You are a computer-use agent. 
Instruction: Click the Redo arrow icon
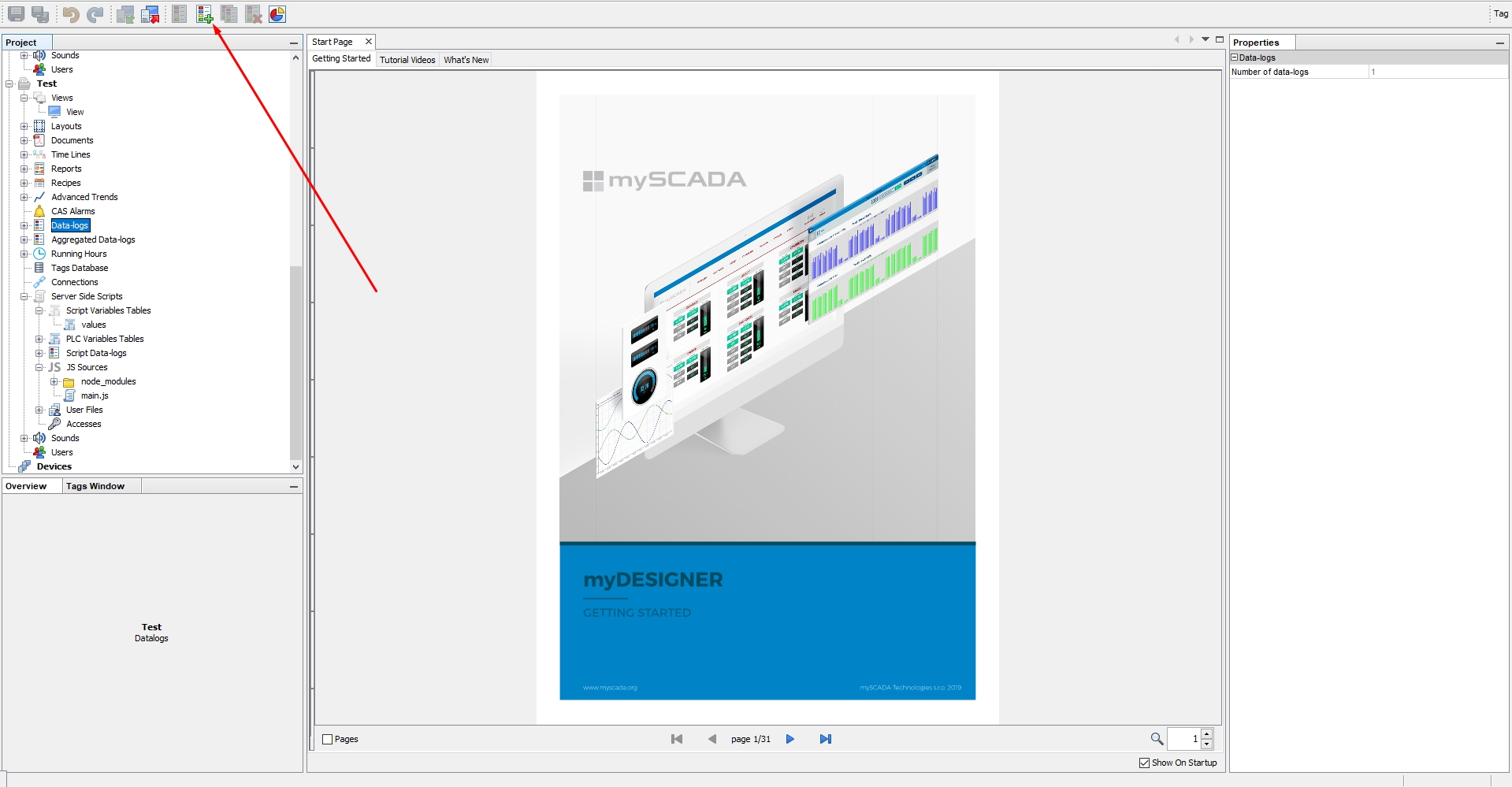[x=95, y=14]
